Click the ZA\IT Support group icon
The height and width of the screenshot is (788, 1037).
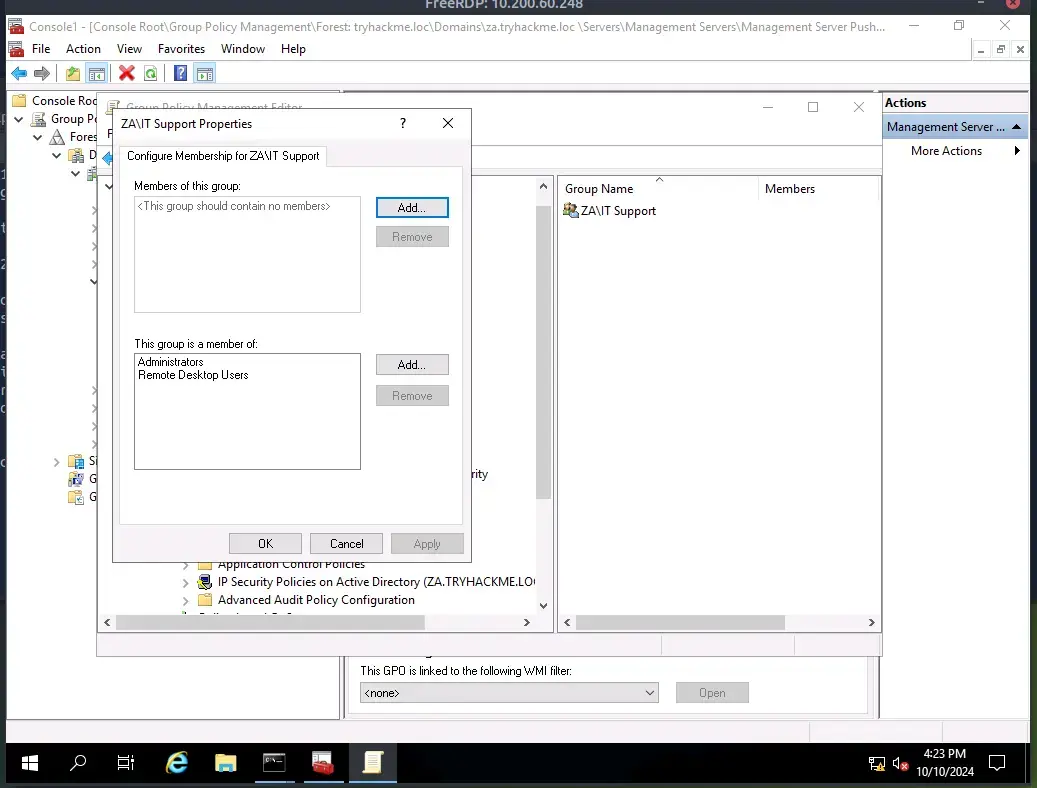tap(570, 210)
